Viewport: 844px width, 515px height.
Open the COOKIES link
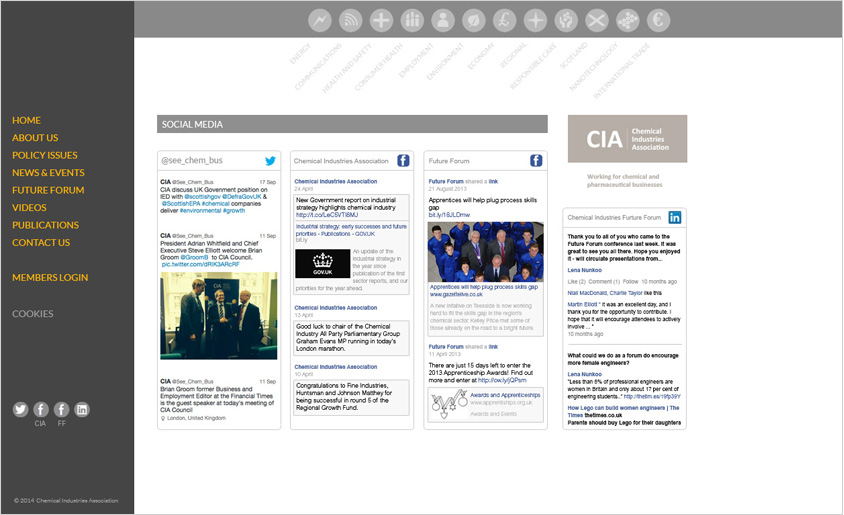coord(33,314)
